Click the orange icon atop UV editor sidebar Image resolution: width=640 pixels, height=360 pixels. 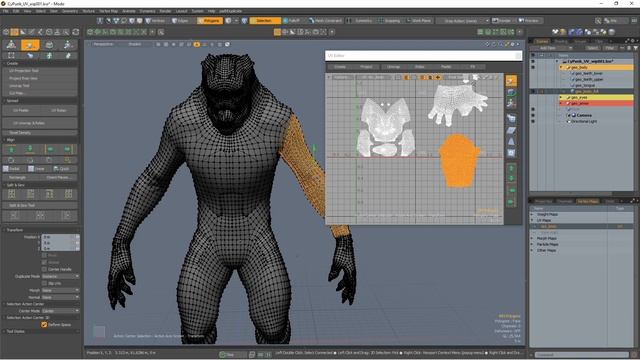511,81
